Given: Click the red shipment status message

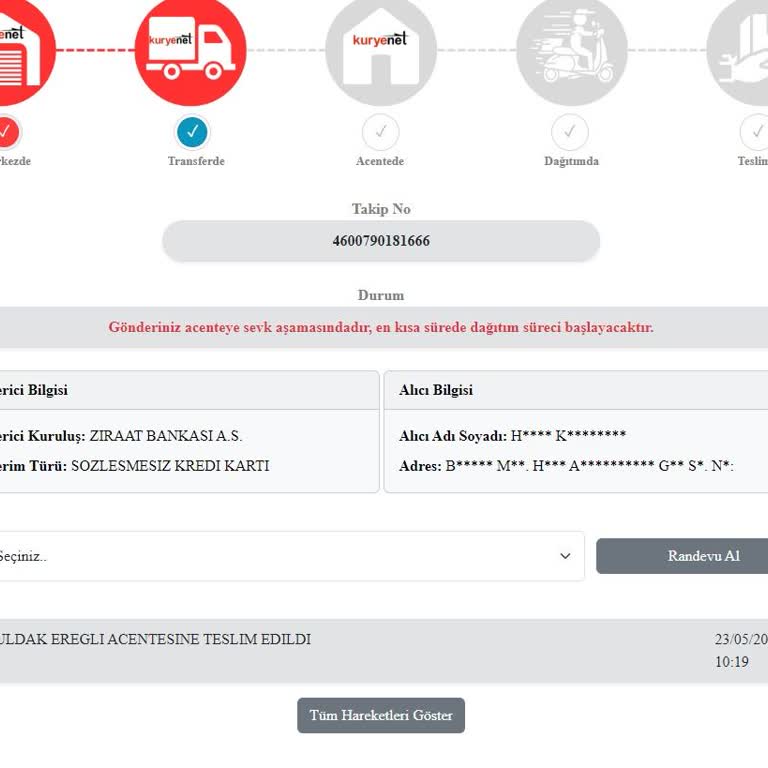Looking at the screenshot, I should tap(381, 327).
